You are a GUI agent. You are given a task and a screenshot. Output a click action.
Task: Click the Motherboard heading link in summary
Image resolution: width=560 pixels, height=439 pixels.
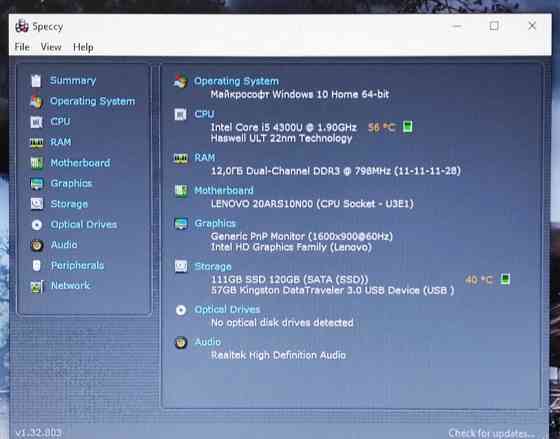[x=224, y=190]
